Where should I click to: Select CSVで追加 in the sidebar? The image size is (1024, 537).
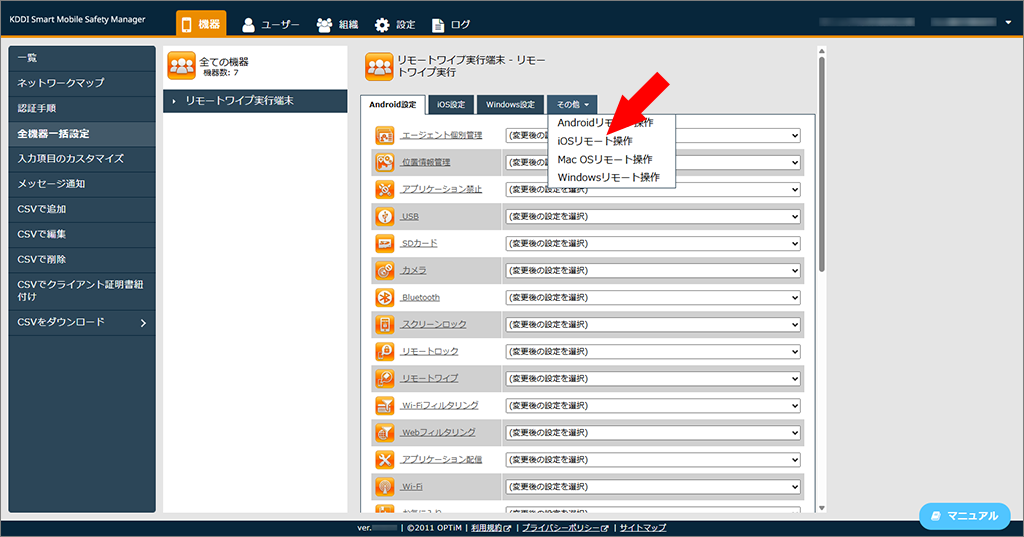(82, 209)
